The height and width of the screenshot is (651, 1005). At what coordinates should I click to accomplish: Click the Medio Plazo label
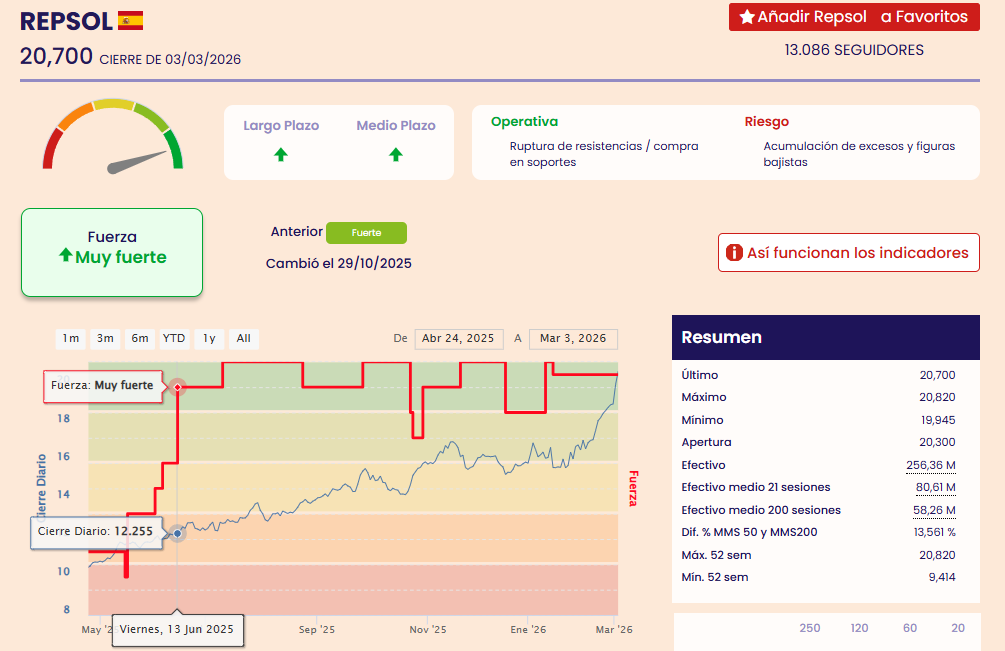395,126
